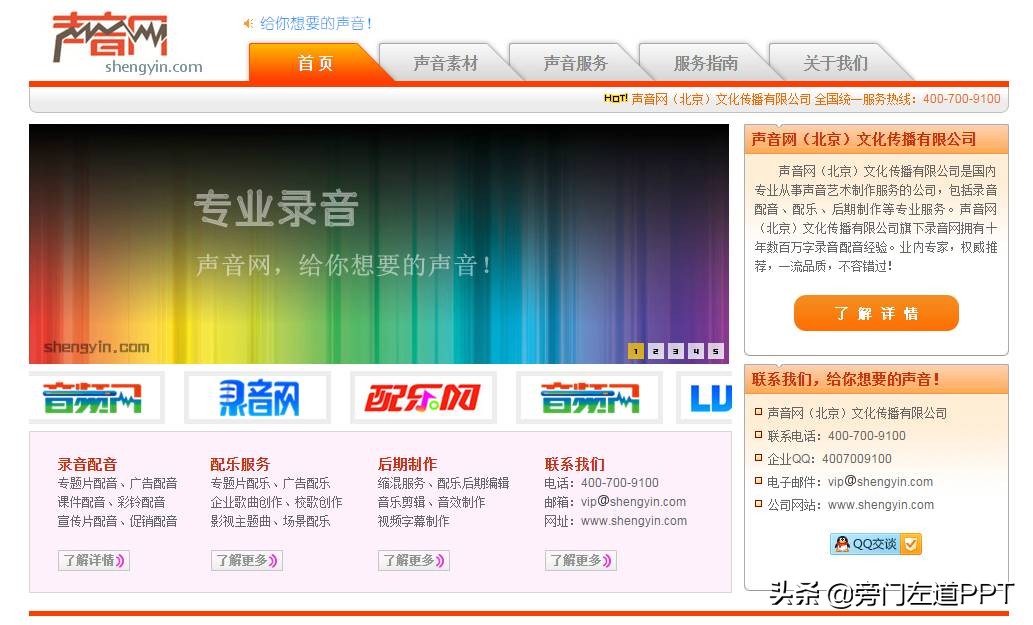Click 音乐剪辑、音效制作 text
1033x625 pixels.
coord(432,502)
